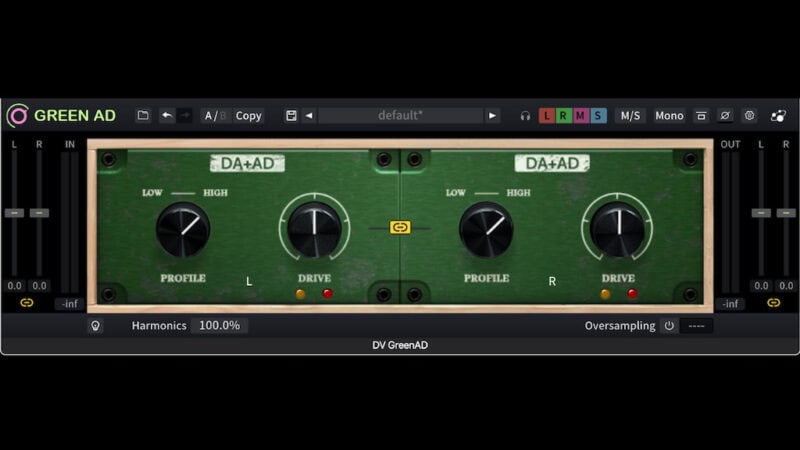Click the Harmonics label
800x450 pixels.
click(x=159, y=326)
